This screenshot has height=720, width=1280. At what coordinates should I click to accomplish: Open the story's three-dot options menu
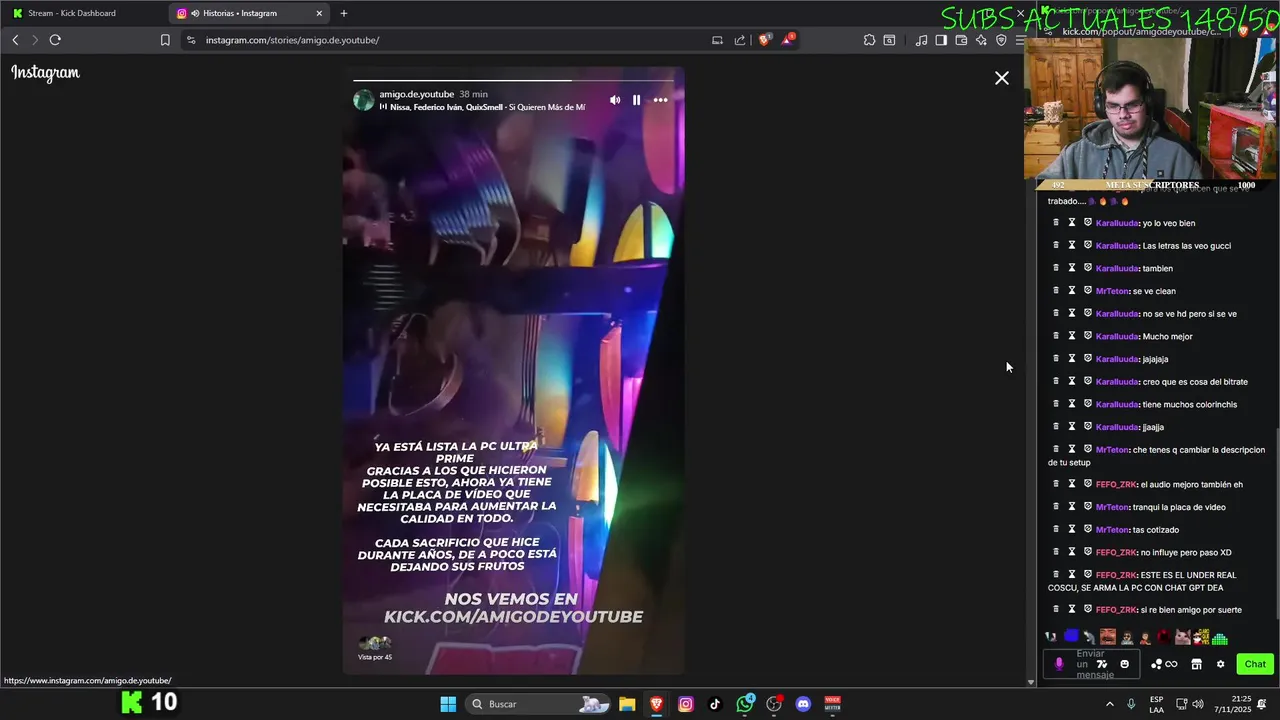tap(660, 100)
